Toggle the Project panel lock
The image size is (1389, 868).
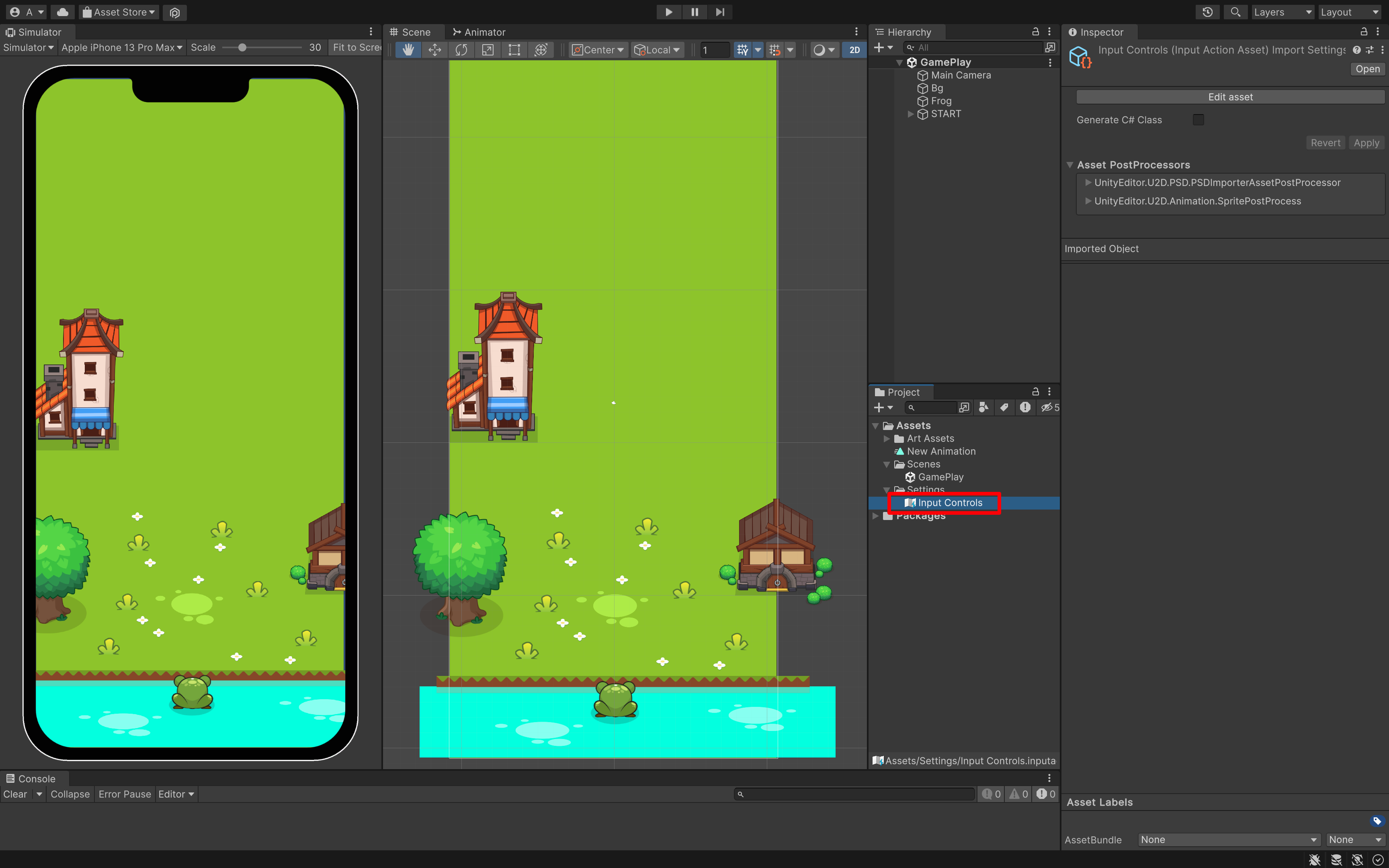(1035, 392)
